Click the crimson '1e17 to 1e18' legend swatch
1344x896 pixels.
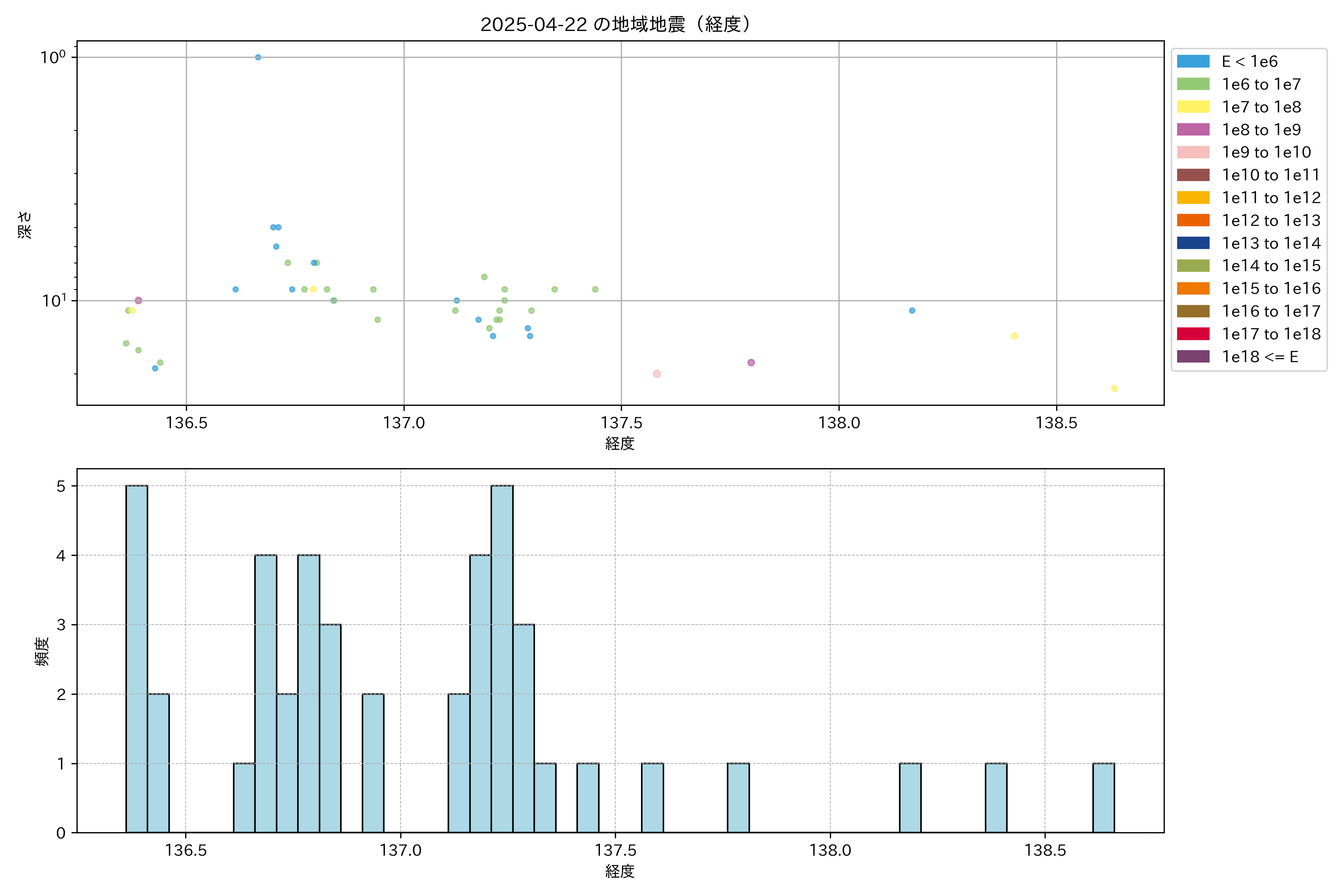(x=1192, y=334)
